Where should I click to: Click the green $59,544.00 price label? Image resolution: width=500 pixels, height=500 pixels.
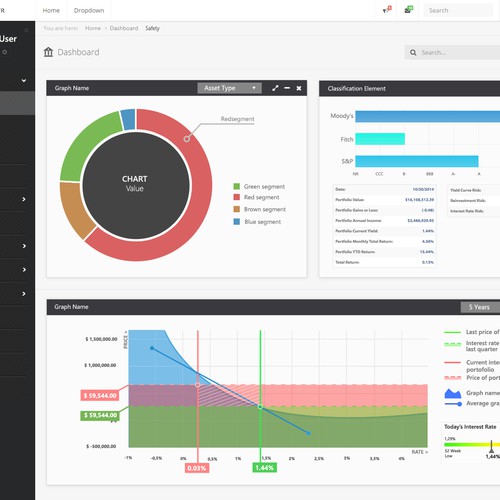(100, 415)
